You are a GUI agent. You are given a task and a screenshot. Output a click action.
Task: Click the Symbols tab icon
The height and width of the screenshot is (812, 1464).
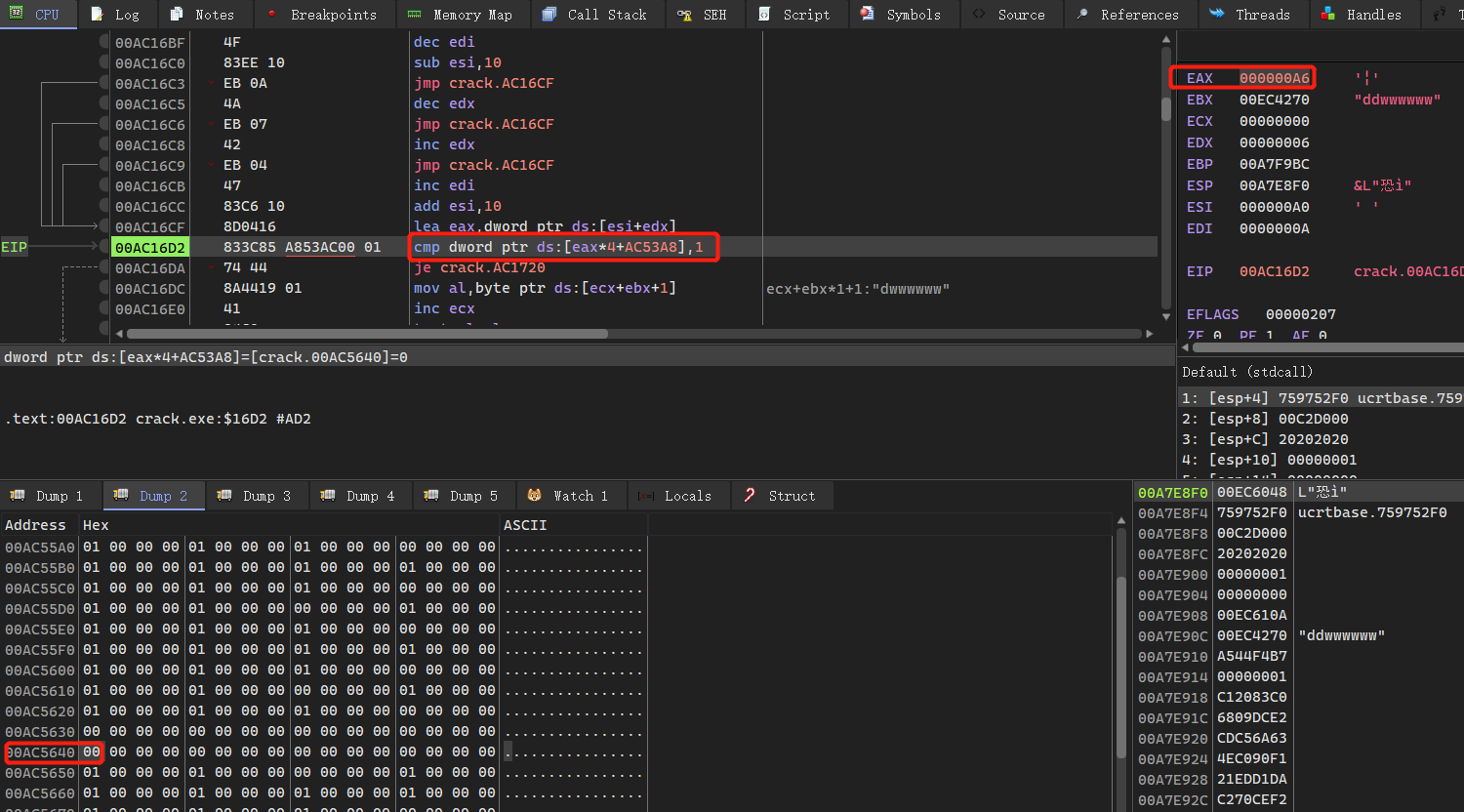(x=868, y=15)
